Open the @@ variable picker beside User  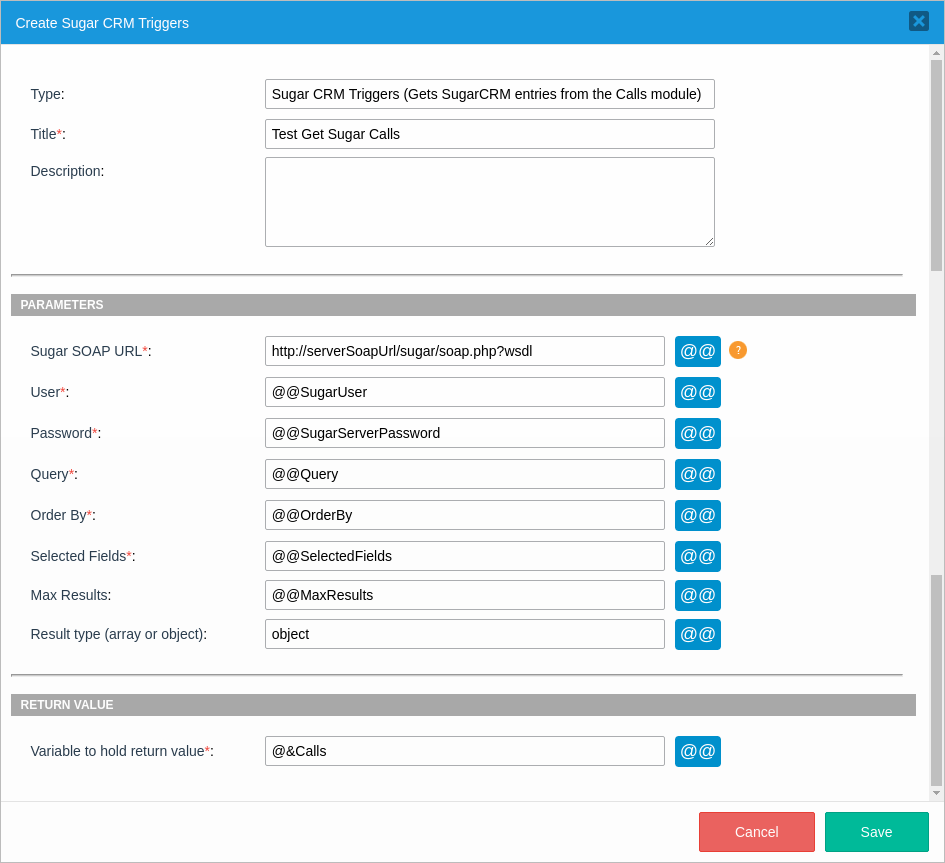tap(697, 392)
